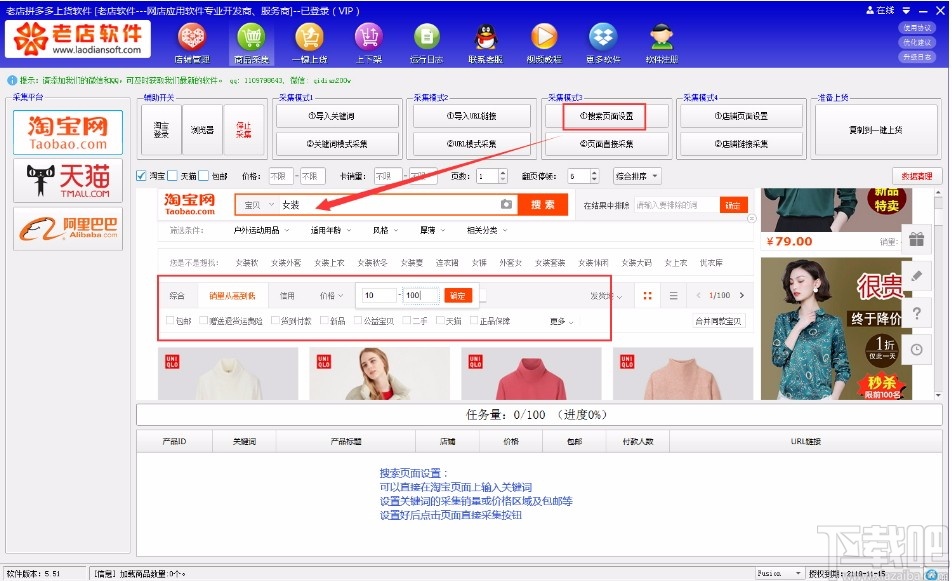Open the 软件注册 registration icon

pyautogui.click(x=660, y=42)
